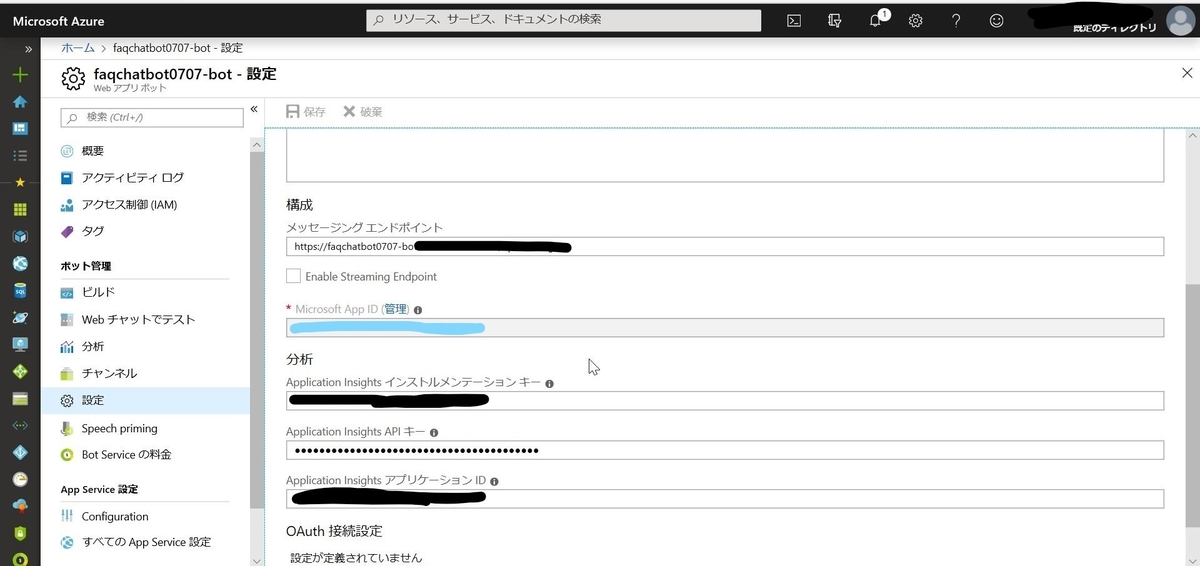Click info icon beside インストルメンテーション キー
This screenshot has height=566, width=1200.
pos(550,383)
